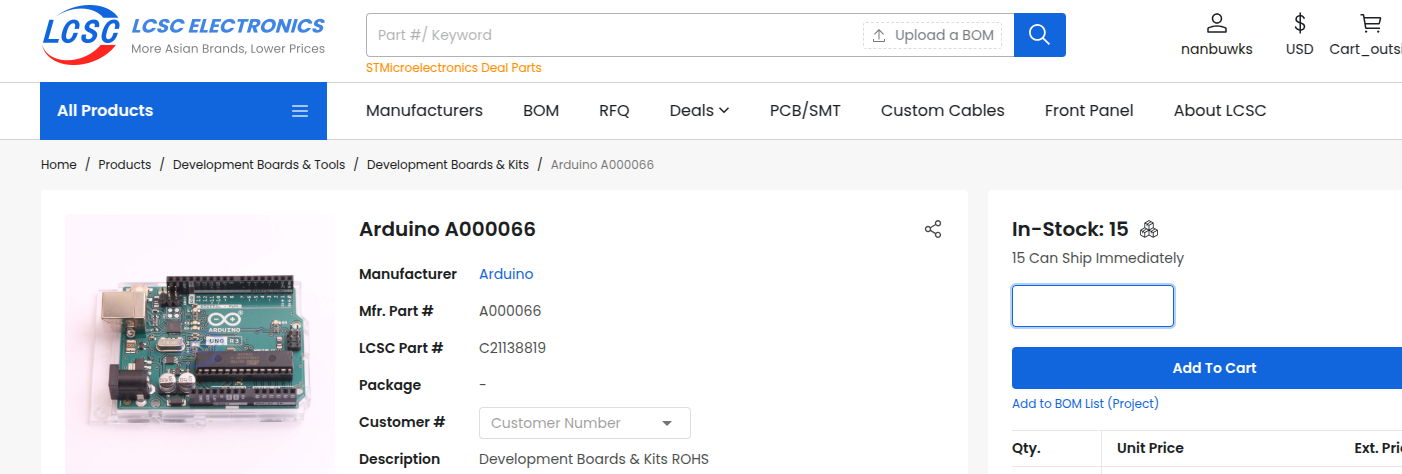Open the Customer Number dropdown
The height and width of the screenshot is (474, 1402).
point(585,423)
